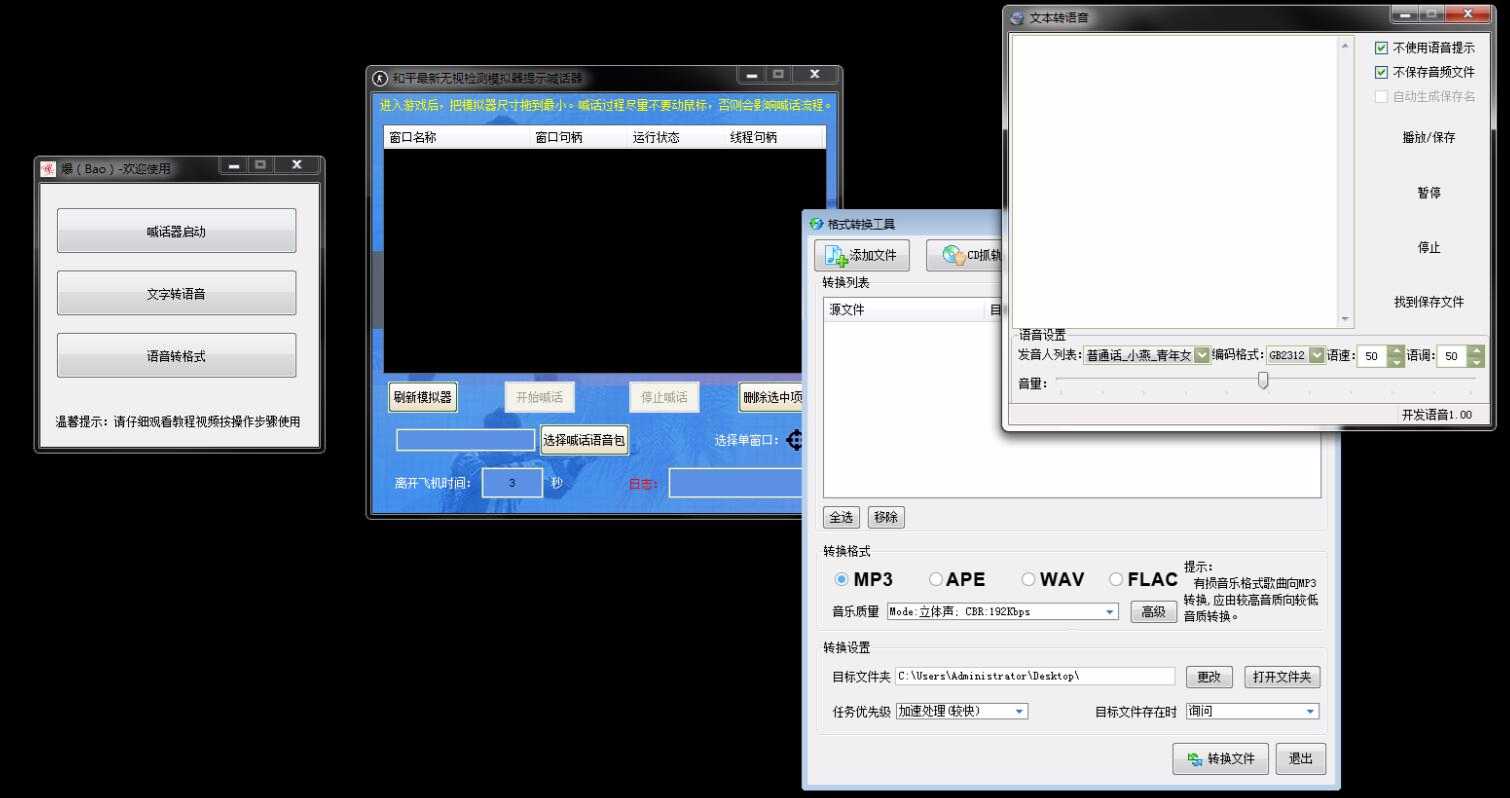Viewport: 1510px width, 798px height.
Task: Click the 目标文件夹 path field
Action: coord(1035,677)
